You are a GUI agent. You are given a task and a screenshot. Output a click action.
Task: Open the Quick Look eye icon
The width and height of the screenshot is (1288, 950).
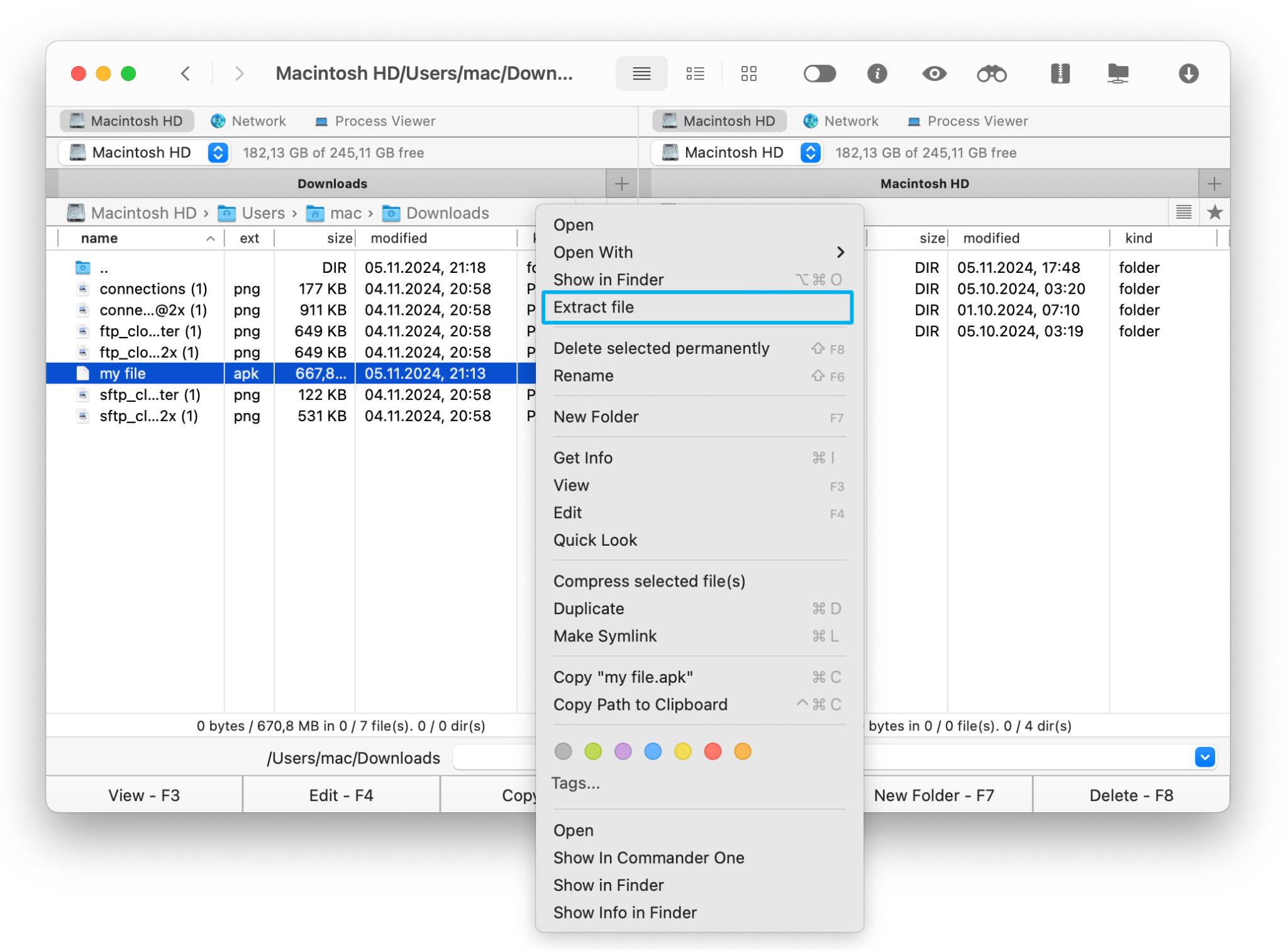click(x=934, y=74)
